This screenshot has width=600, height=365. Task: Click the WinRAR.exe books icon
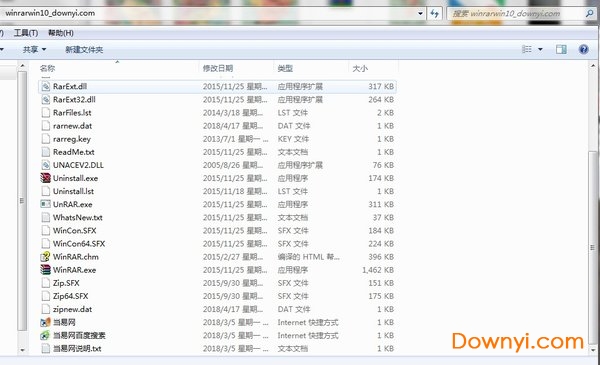(46, 270)
